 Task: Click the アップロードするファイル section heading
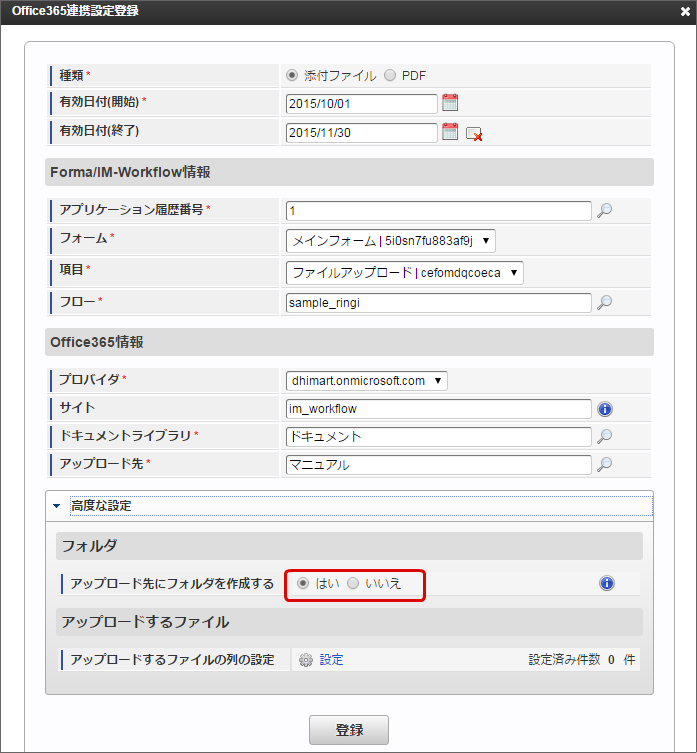point(349,622)
